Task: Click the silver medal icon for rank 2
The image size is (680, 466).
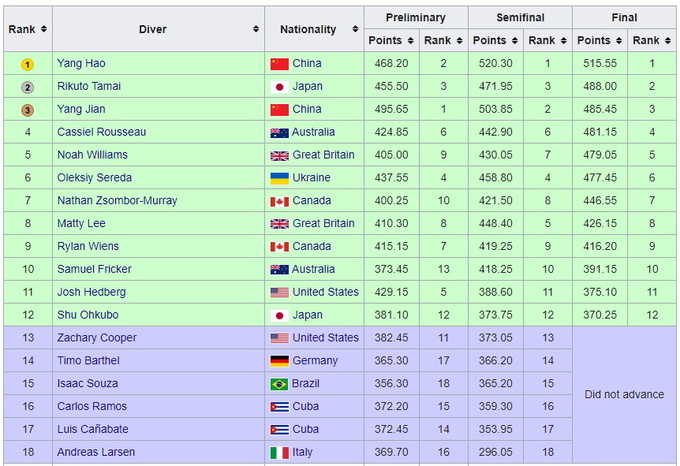Action: point(27,87)
